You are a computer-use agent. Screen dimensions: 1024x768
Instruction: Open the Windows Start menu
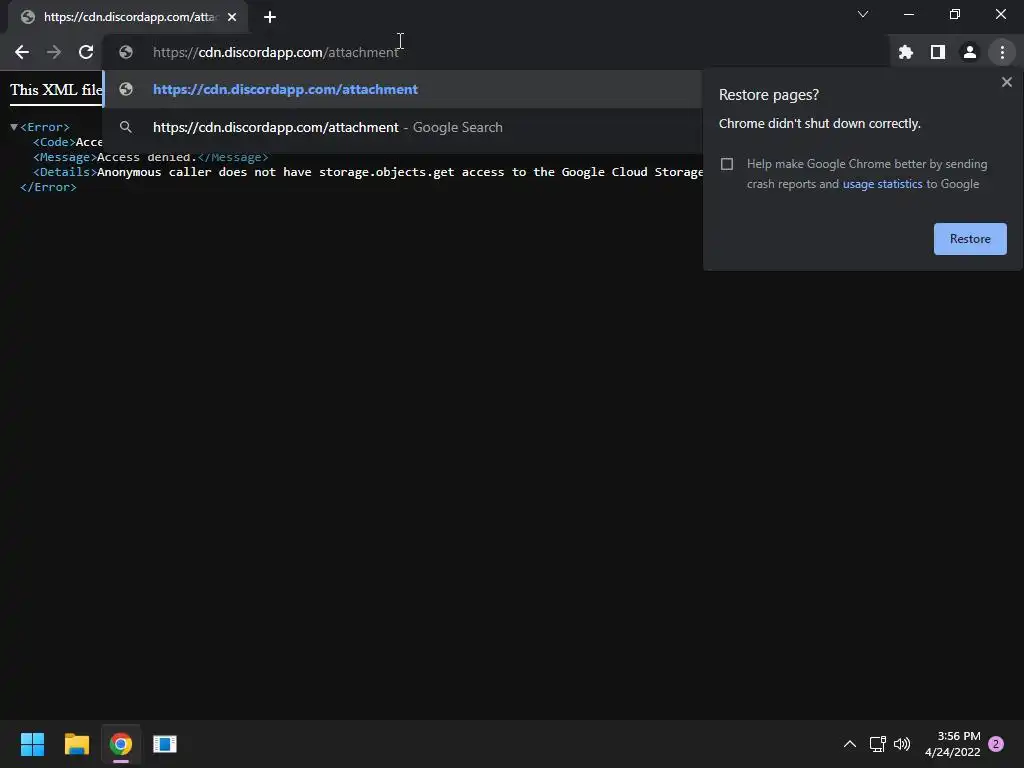(32, 744)
